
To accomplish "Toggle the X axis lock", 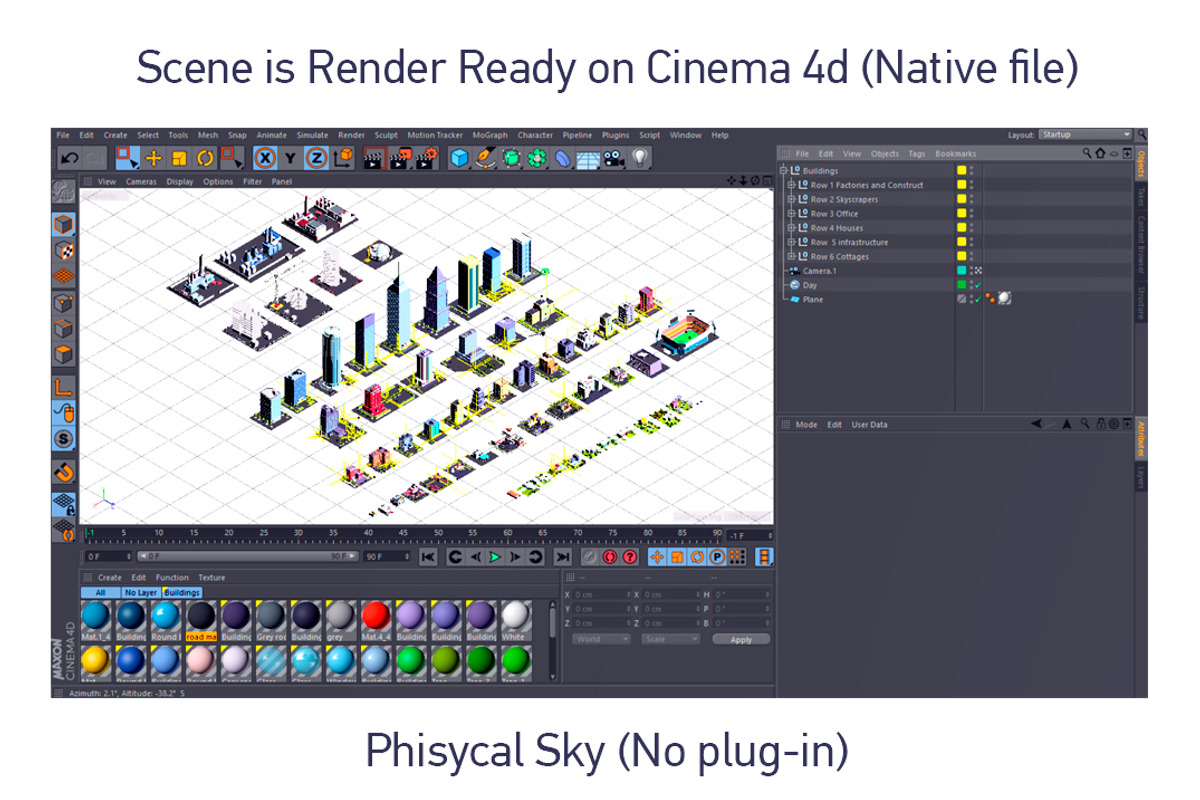I will tap(264, 158).
